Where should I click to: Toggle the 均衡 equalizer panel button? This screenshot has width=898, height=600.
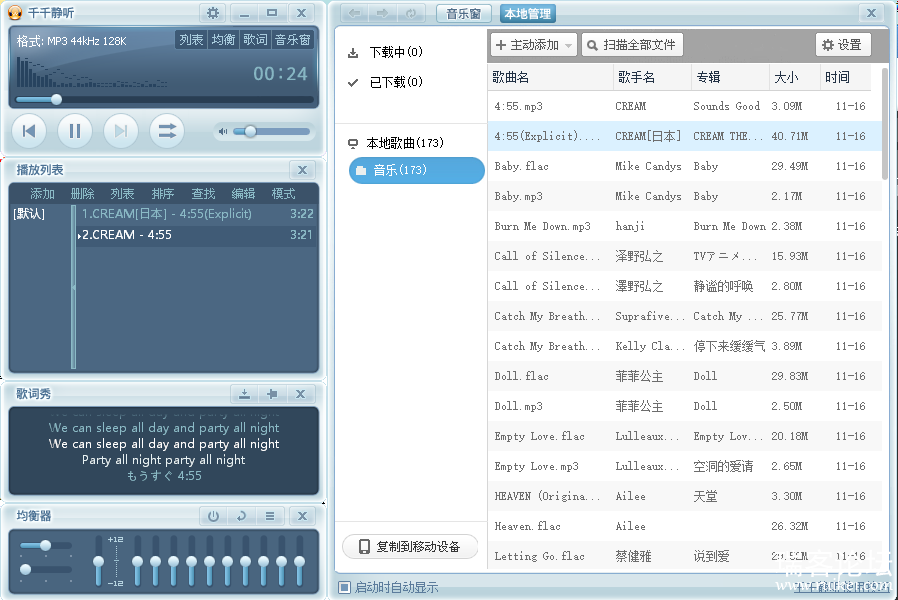(223, 40)
